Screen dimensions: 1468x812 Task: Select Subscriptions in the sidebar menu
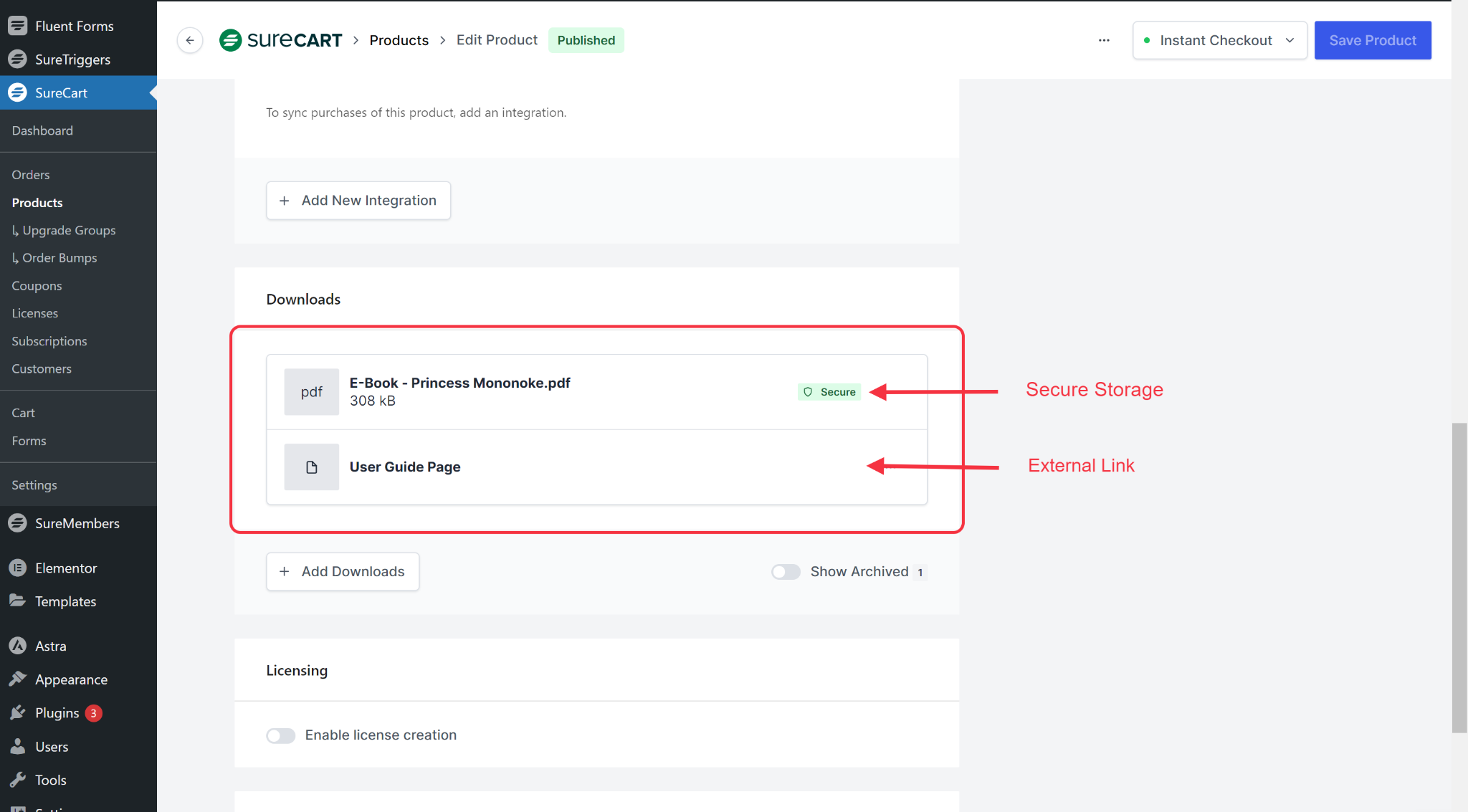tap(49, 341)
